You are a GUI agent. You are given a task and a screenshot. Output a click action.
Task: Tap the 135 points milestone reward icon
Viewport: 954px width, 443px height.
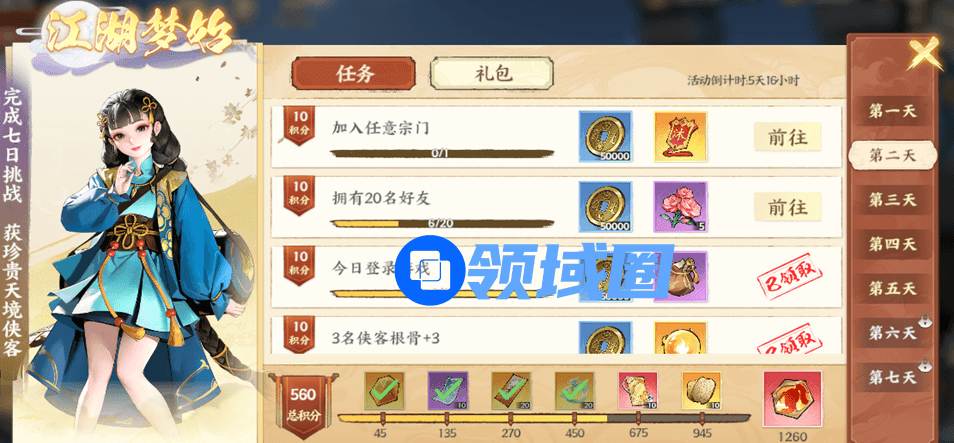[448, 390]
